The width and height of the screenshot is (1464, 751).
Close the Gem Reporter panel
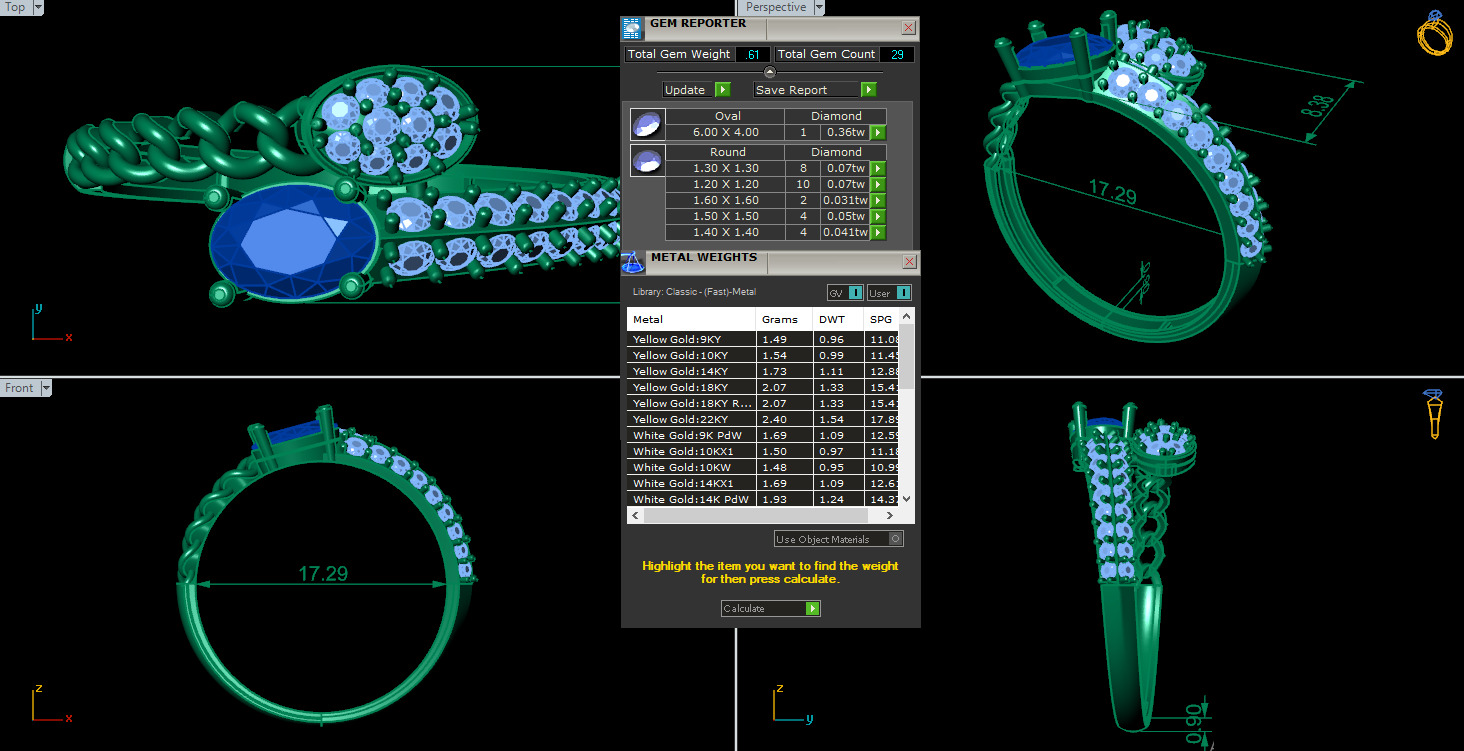coord(908,28)
